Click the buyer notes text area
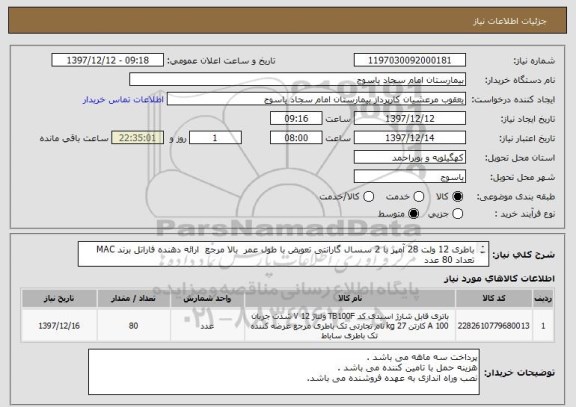 [x=284, y=372]
